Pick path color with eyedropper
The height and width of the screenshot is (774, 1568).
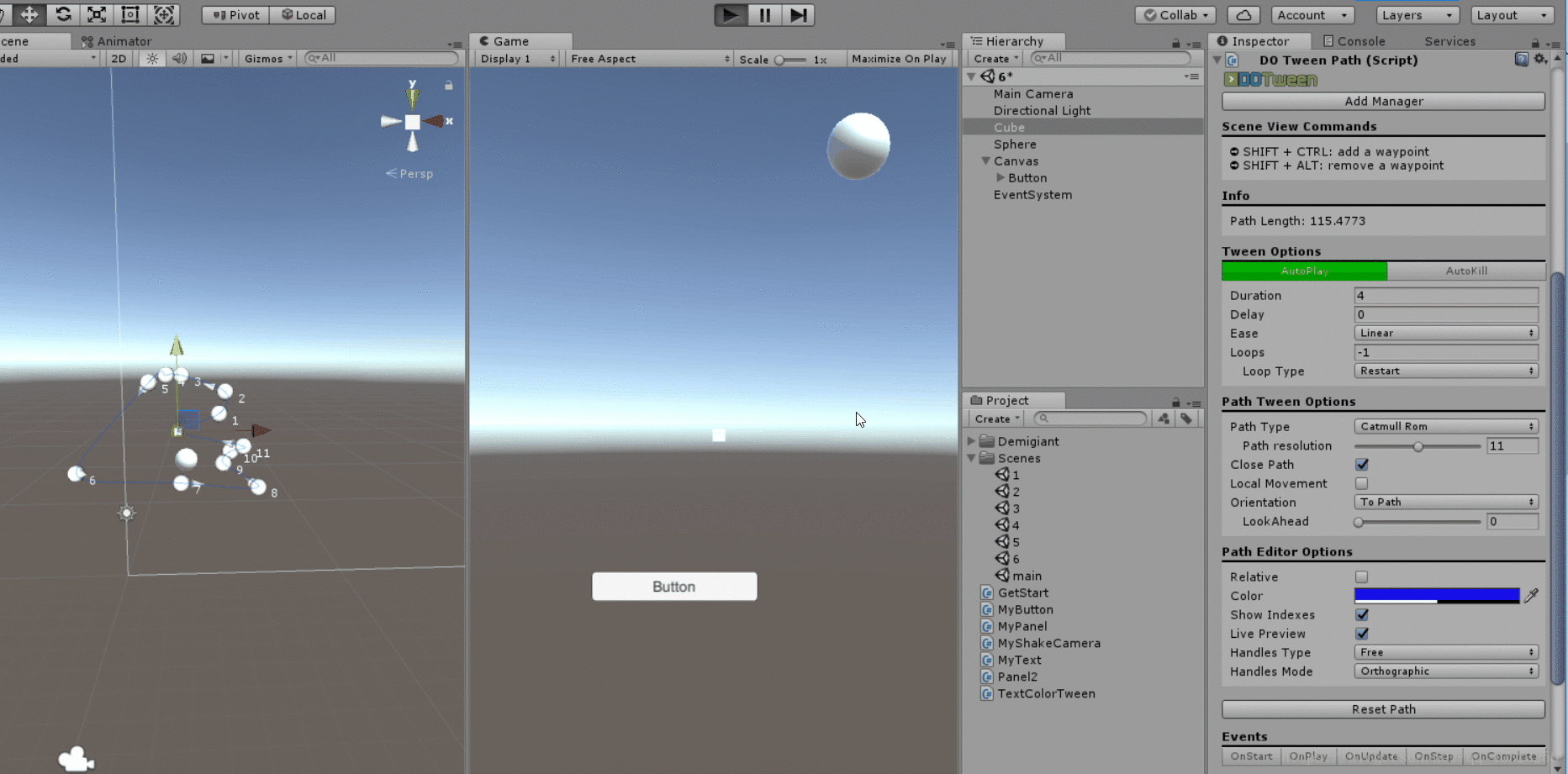coord(1532,596)
